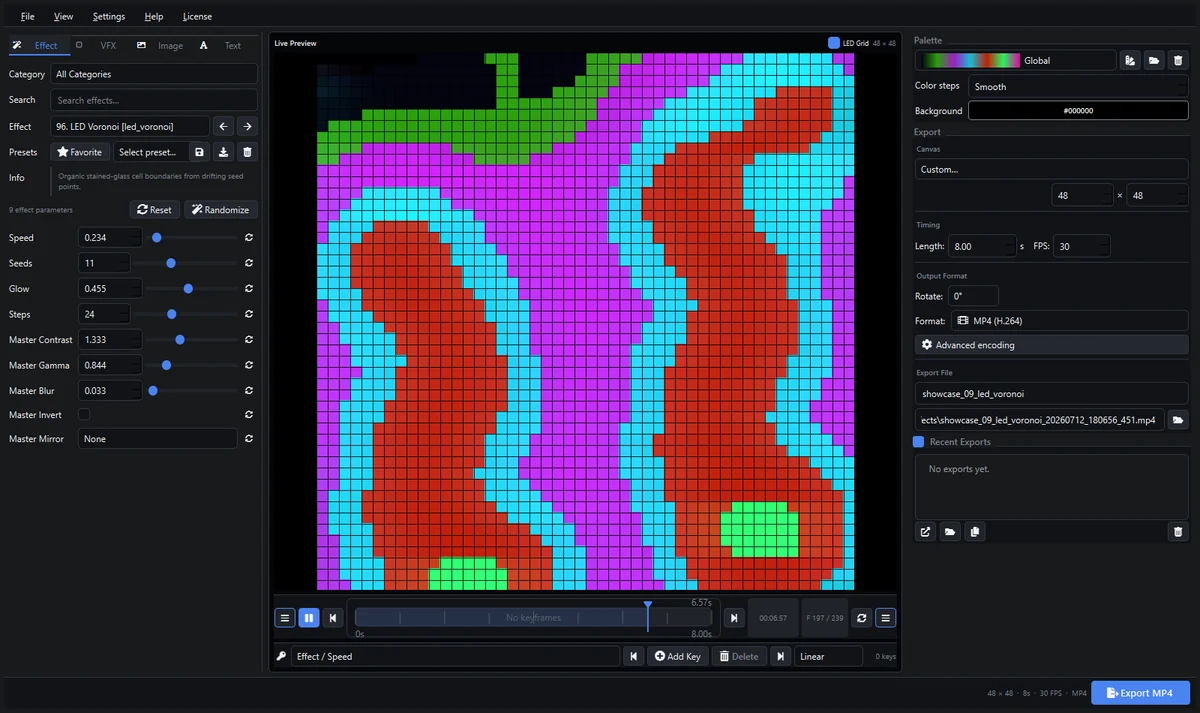Toggle timeline loop icon
The width and height of the screenshot is (1200, 713).
click(862, 618)
